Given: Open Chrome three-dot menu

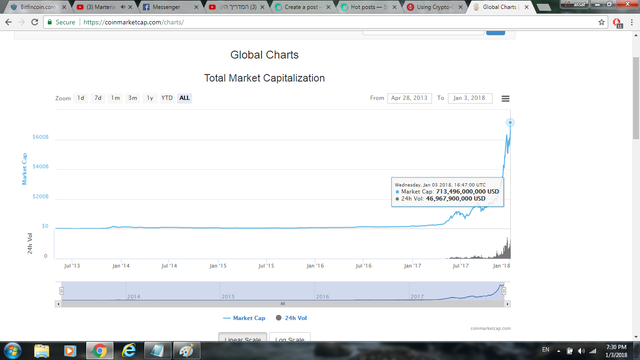Looking at the screenshot, I should [x=632, y=22].
